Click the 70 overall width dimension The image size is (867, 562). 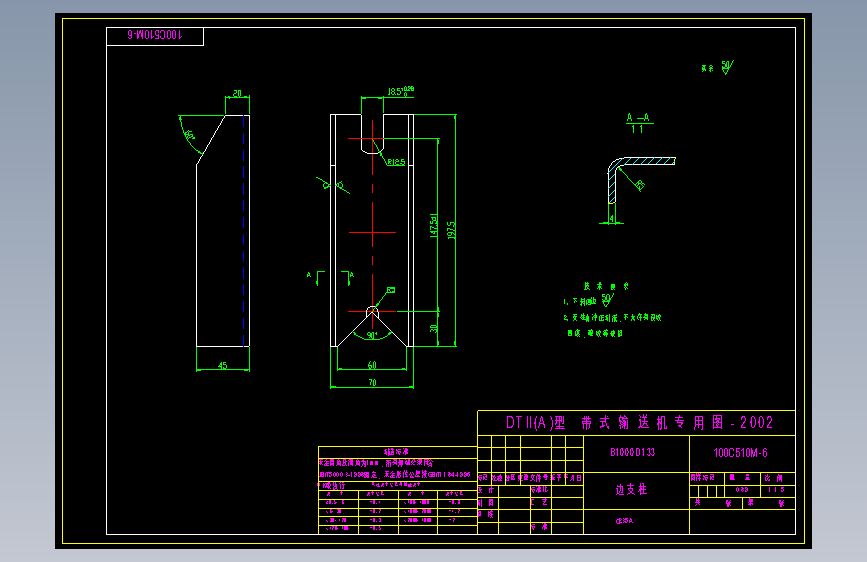[x=372, y=382]
